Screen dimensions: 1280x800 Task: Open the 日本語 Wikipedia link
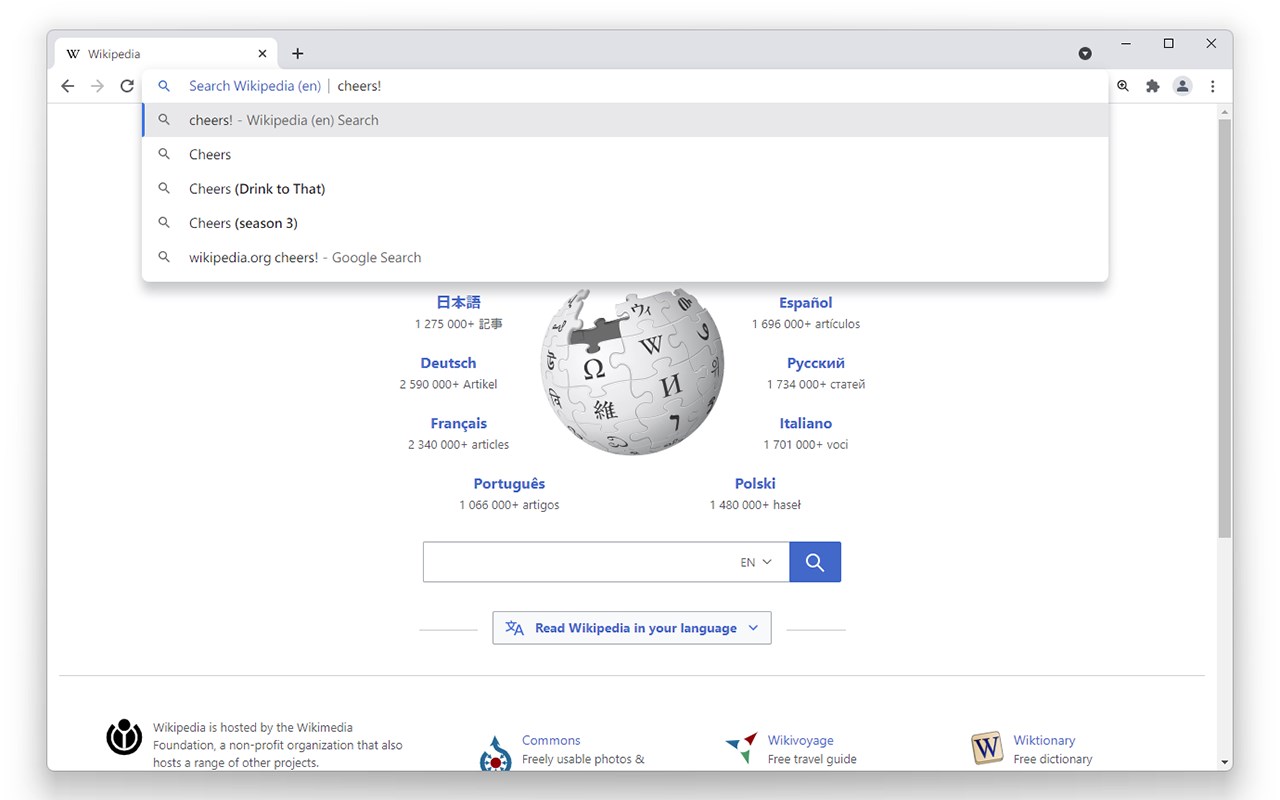pos(459,302)
